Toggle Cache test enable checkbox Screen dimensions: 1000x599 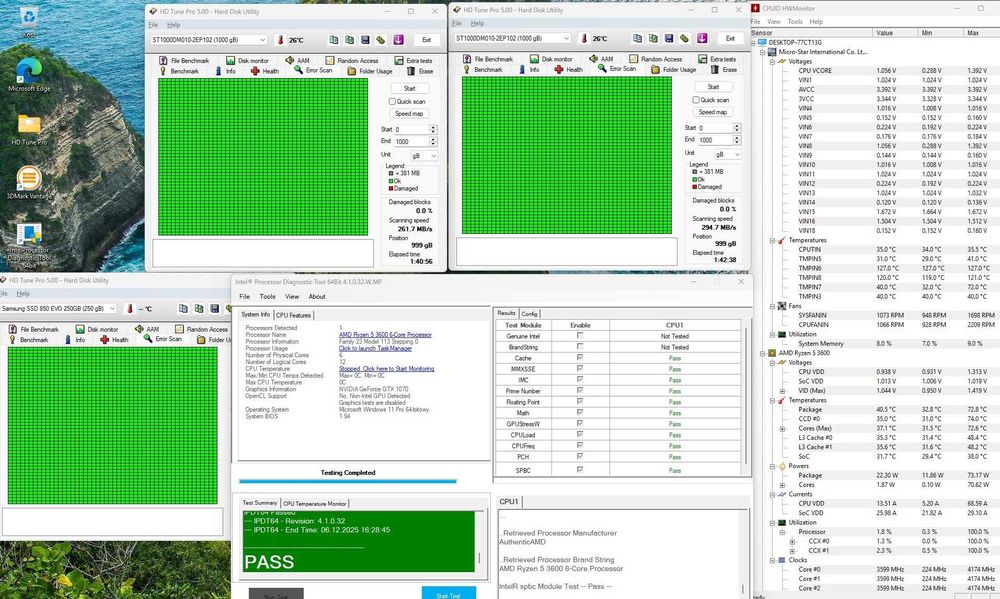click(580, 358)
